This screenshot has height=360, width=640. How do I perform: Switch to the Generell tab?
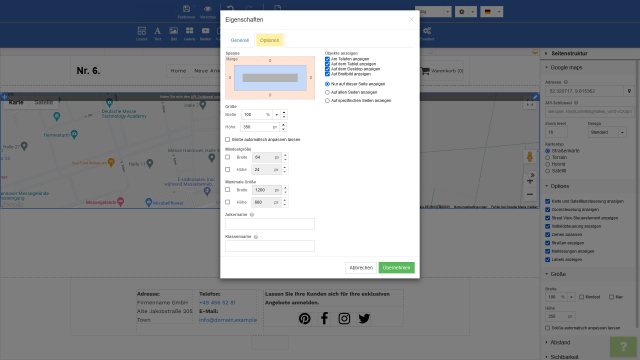(240, 40)
